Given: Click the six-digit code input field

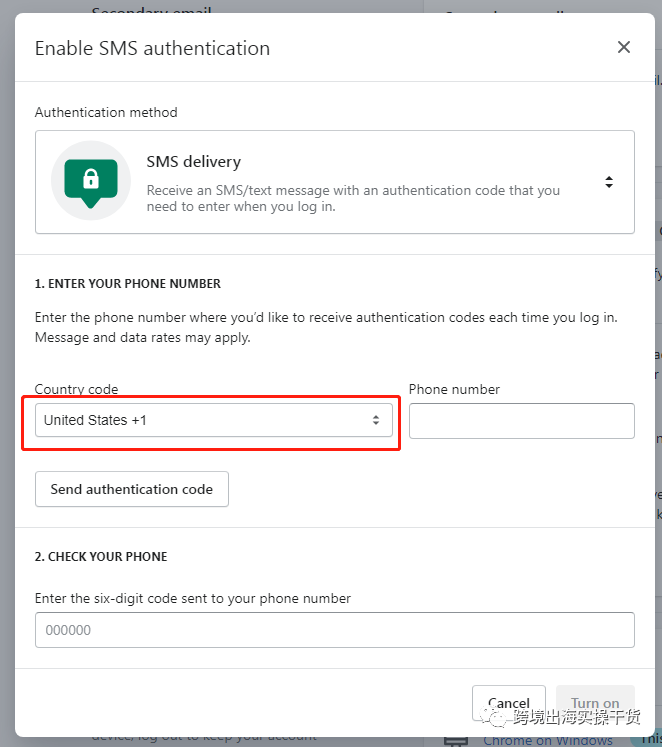Looking at the screenshot, I should click(334, 630).
